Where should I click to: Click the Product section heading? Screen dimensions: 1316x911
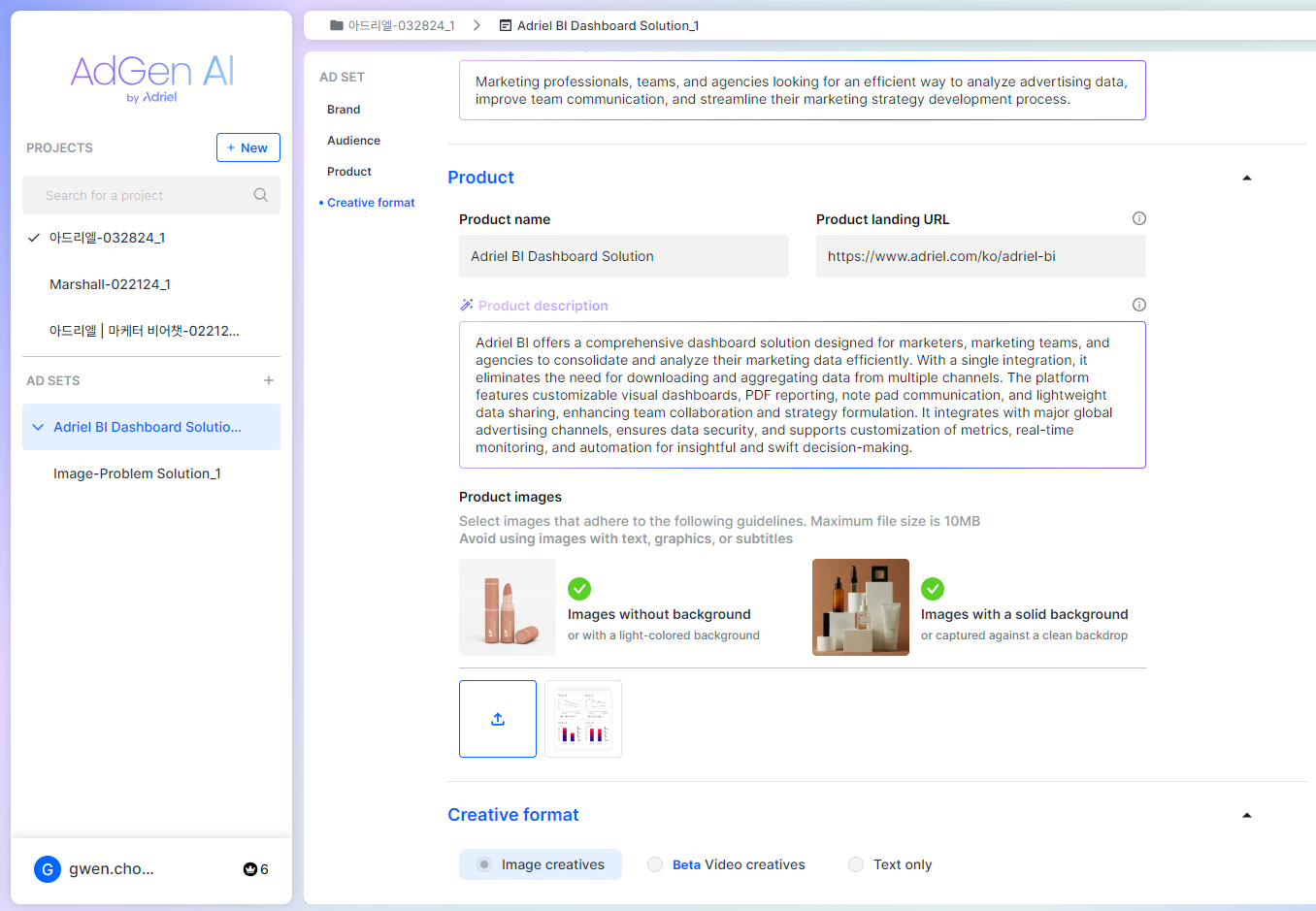[x=480, y=178]
